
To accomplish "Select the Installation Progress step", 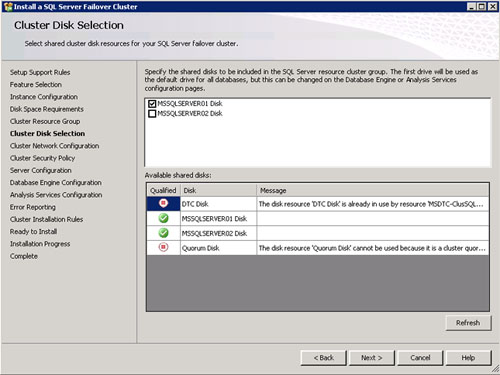I will (40, 244).
